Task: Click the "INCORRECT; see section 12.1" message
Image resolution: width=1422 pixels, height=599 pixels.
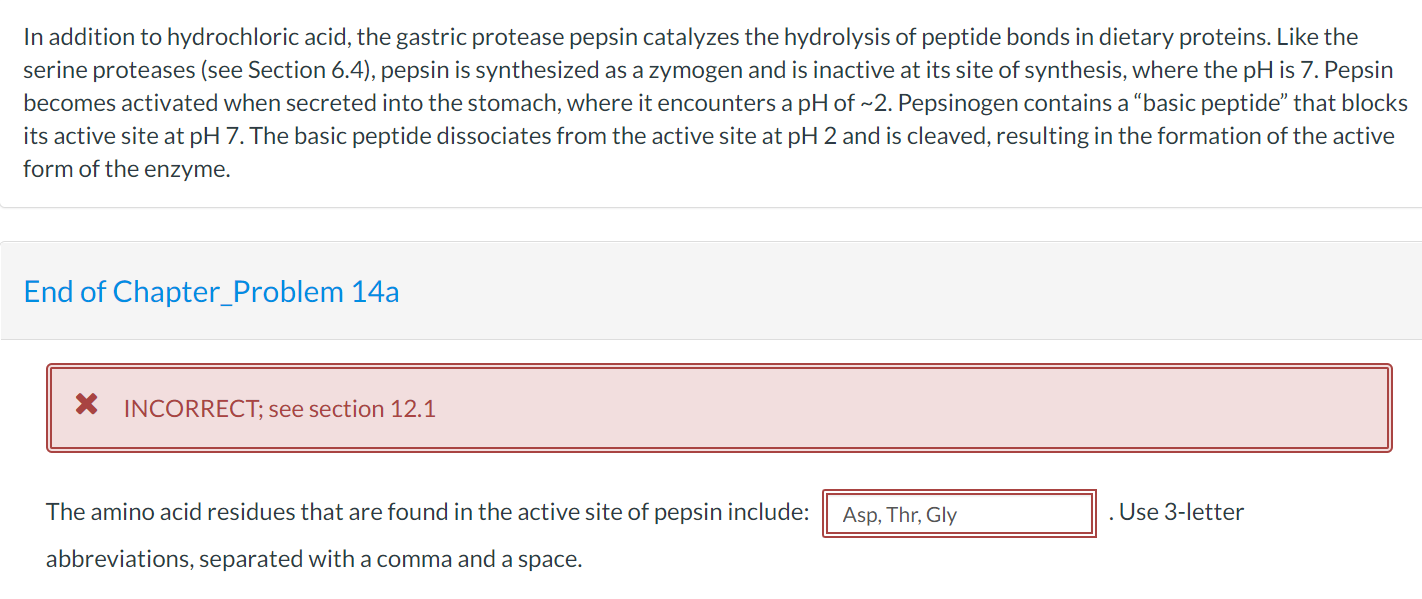Action: [x=279, y=409]
